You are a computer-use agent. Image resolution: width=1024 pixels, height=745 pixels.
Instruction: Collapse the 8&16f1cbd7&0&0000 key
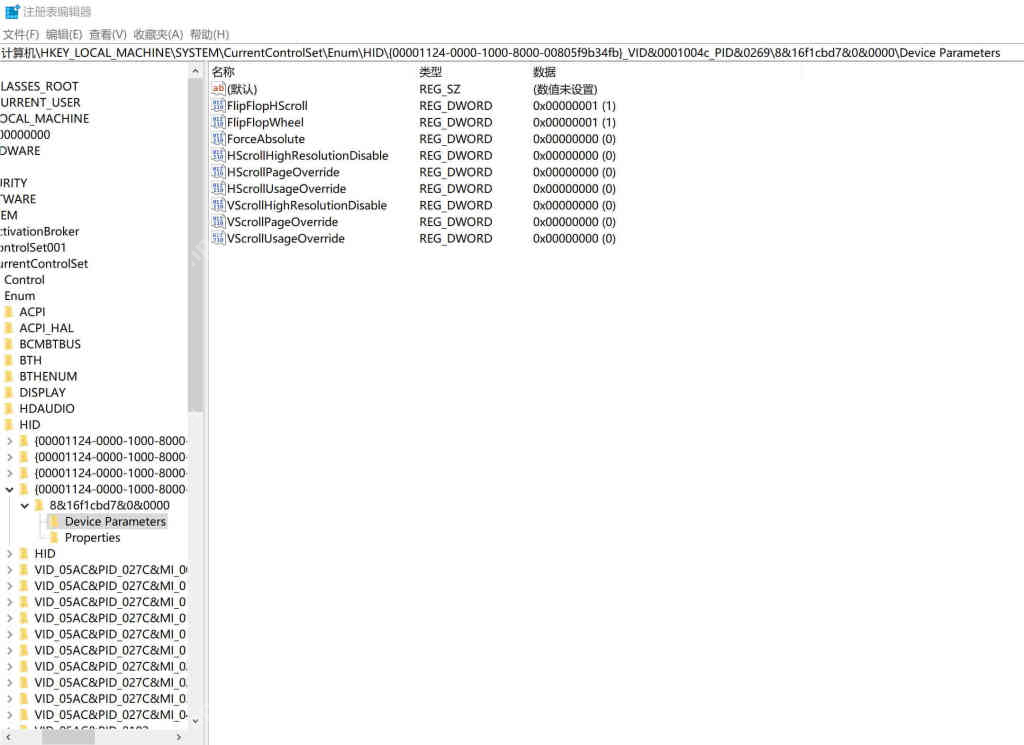(x=25, y=505)
